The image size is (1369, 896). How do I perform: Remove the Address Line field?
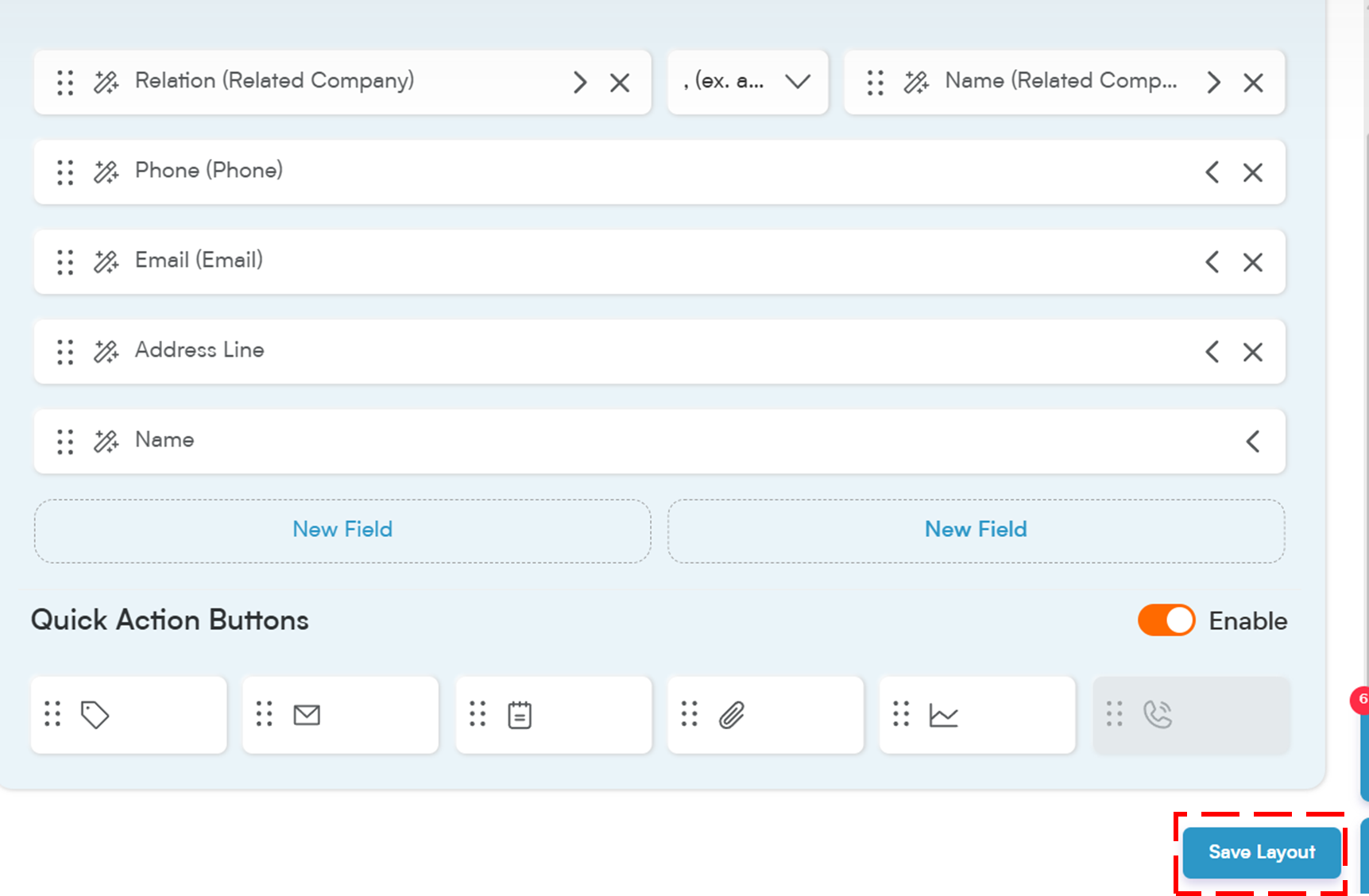(x=1253, y=352)
